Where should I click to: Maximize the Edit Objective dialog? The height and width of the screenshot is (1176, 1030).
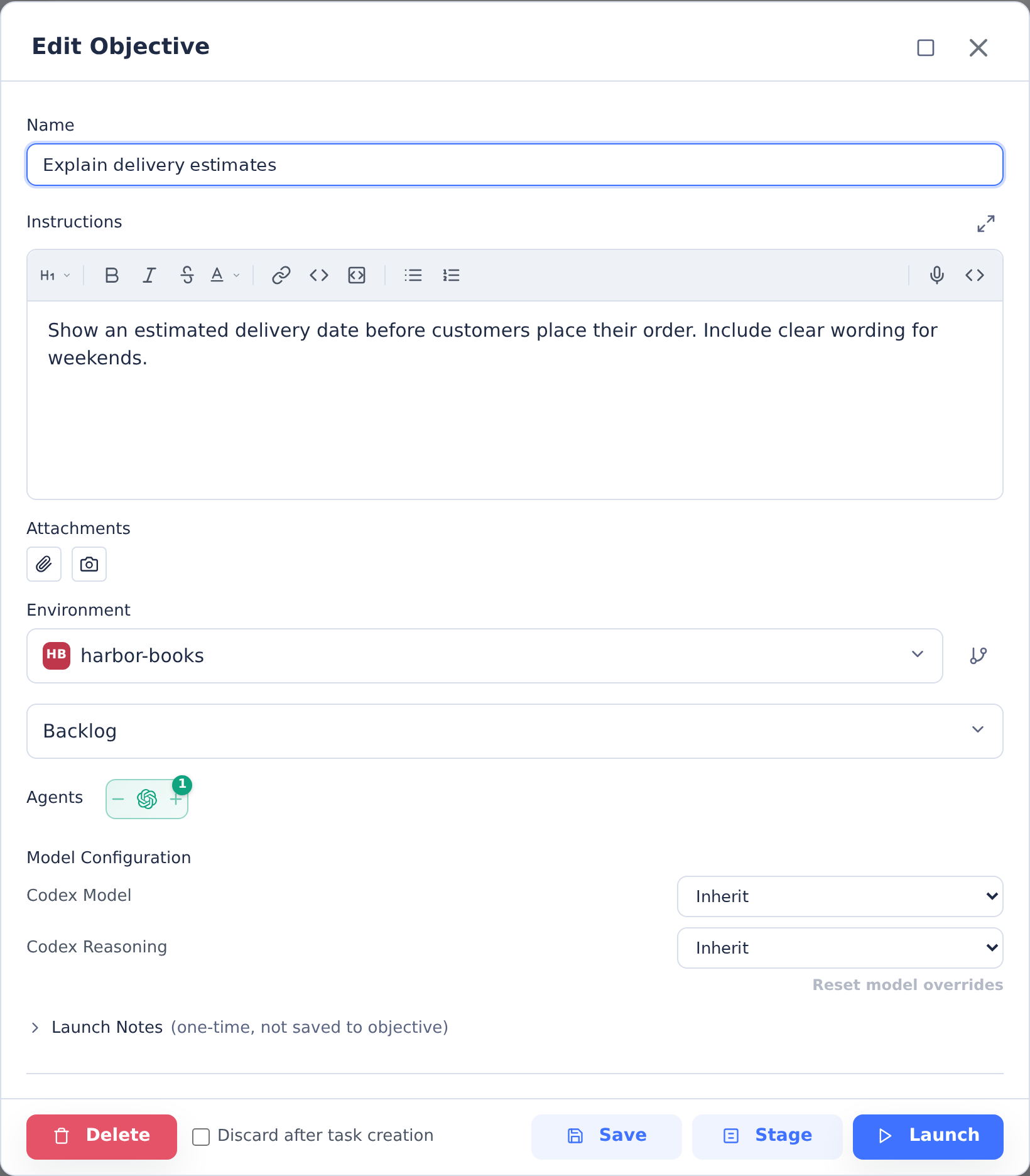(926, 48)
